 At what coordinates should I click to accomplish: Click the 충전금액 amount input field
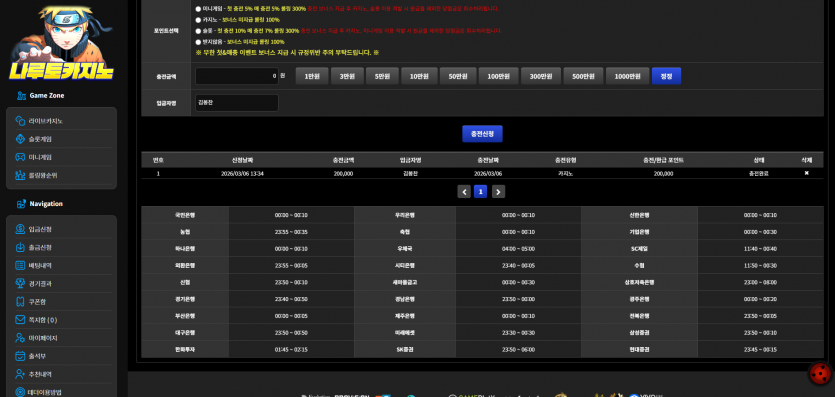pos(236,76)
